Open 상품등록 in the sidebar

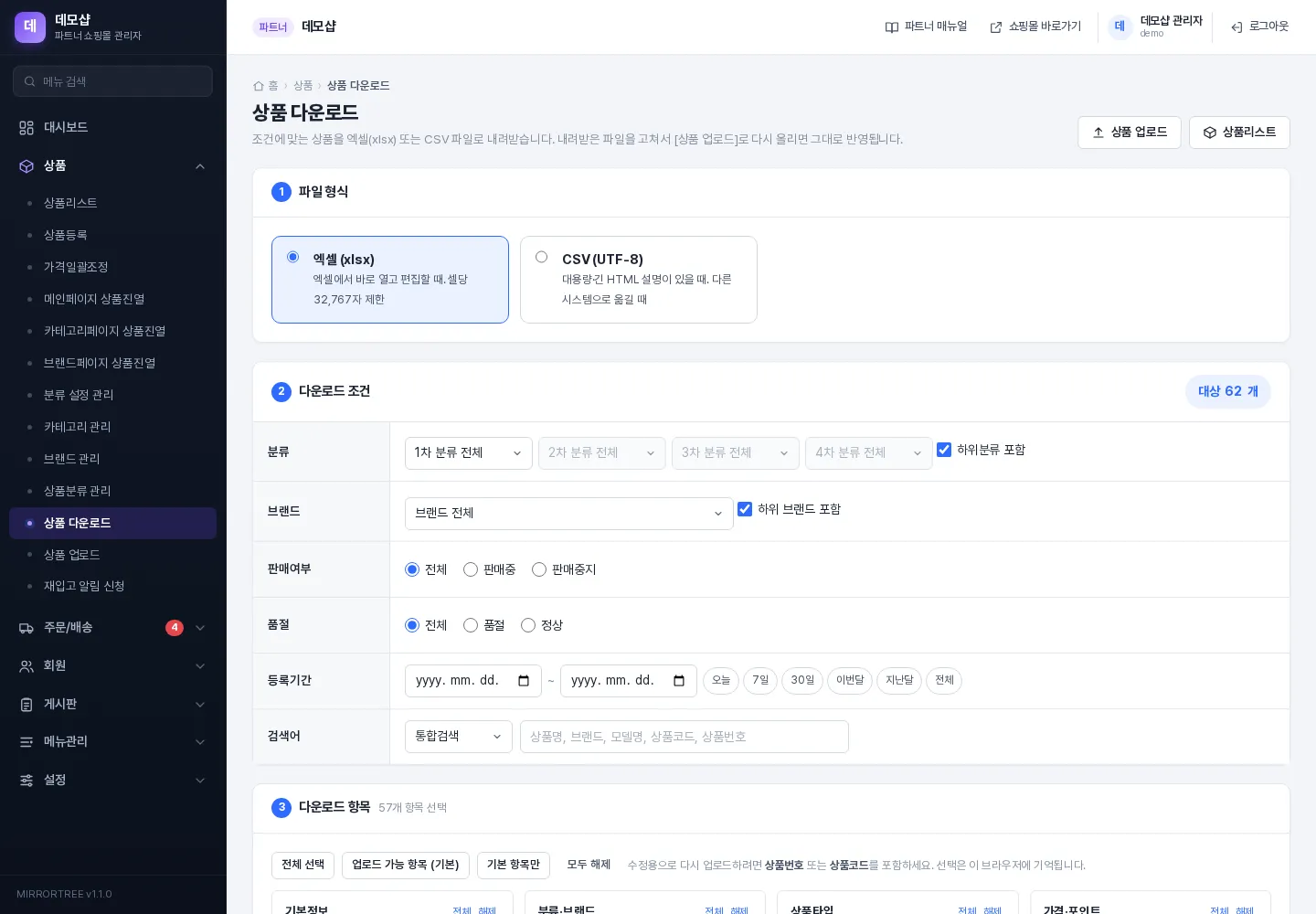coord(112,235)
